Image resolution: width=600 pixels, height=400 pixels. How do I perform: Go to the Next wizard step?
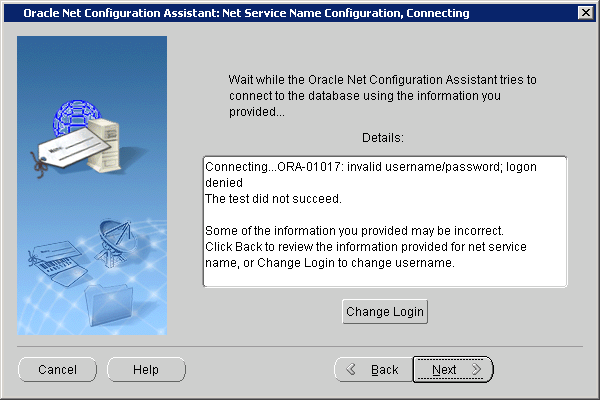[453, 369]
